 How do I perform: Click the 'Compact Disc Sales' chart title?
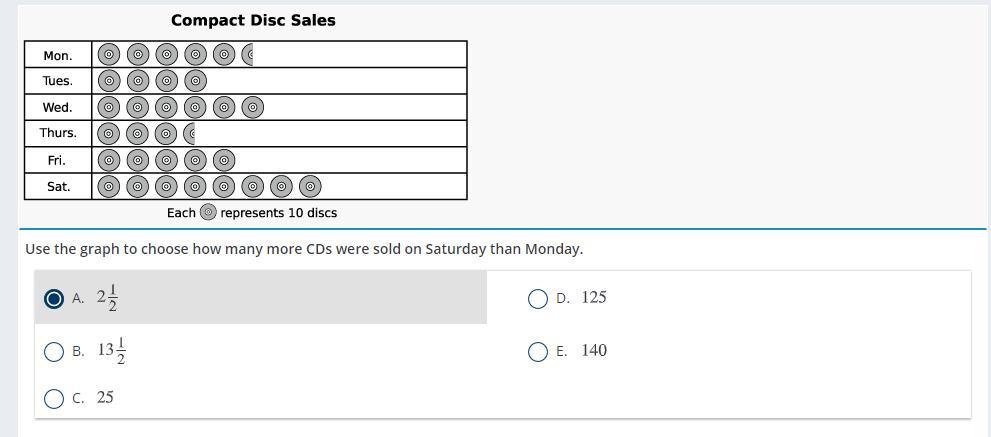click(x=253, y=20)
